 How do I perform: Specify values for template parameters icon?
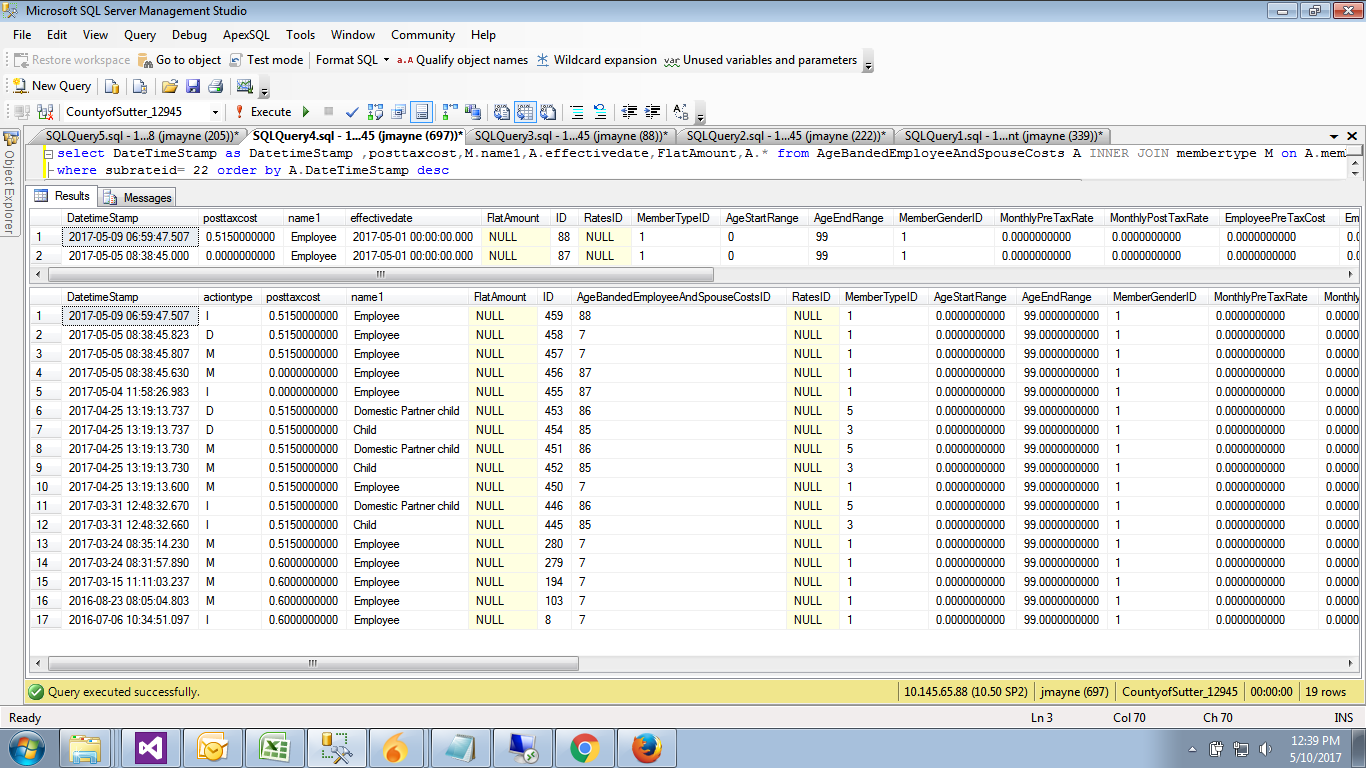coord(681,112)
